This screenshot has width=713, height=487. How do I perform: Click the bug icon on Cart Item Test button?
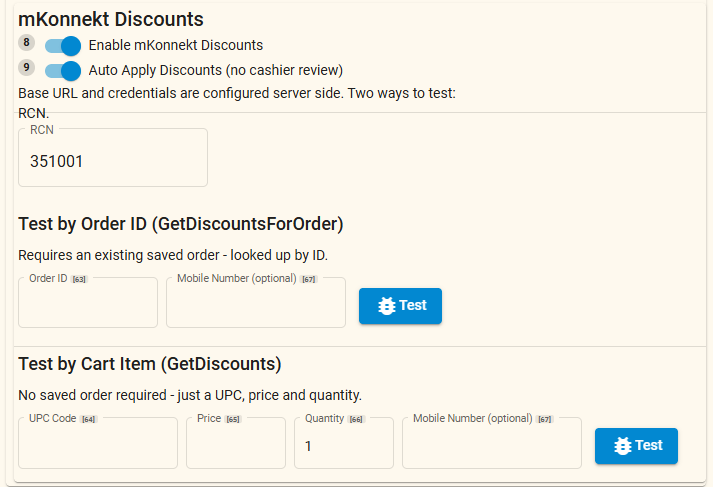pos(623,446)
